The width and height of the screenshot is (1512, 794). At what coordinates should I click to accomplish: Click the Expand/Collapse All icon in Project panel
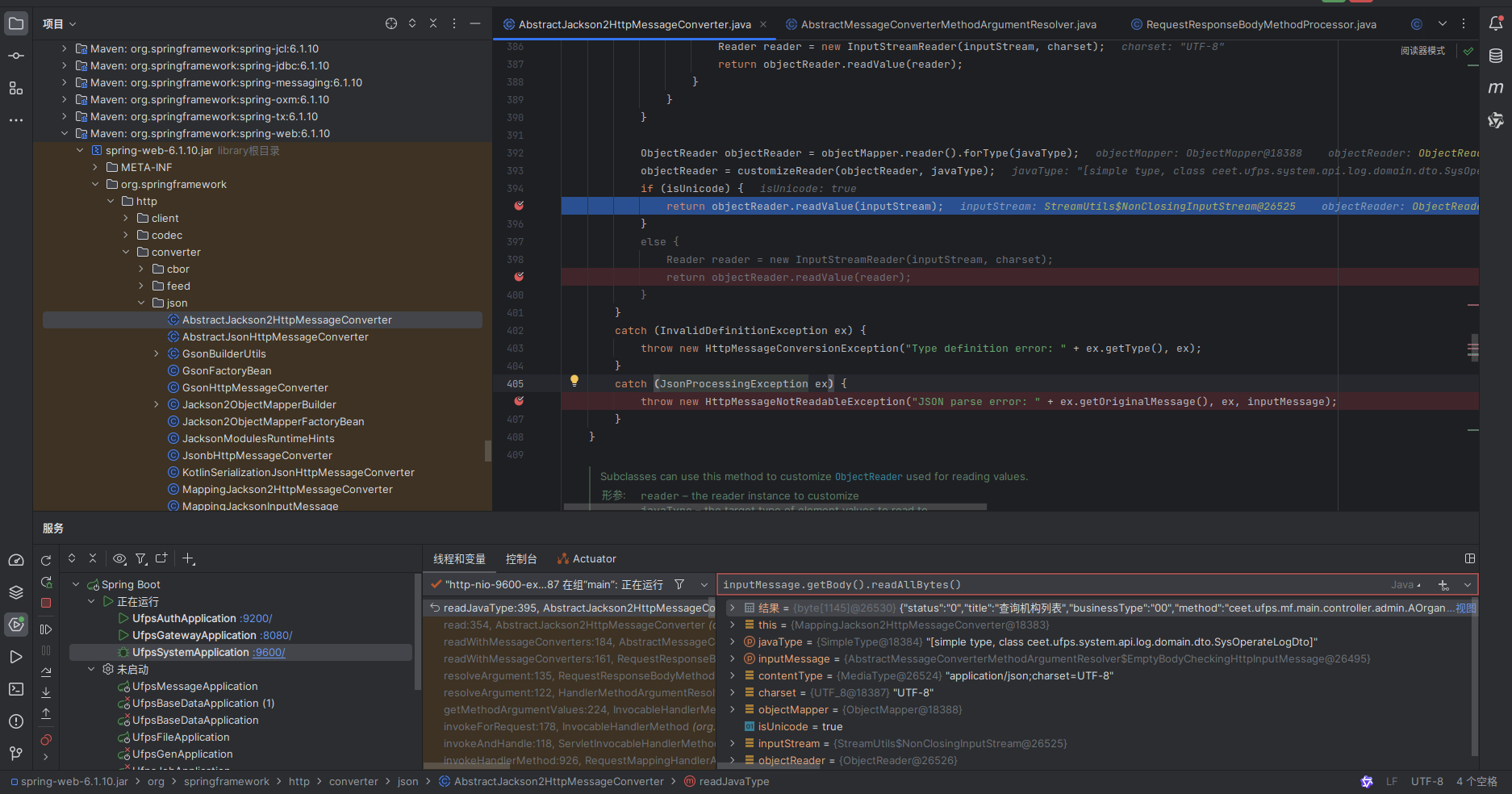pos(412,23)
